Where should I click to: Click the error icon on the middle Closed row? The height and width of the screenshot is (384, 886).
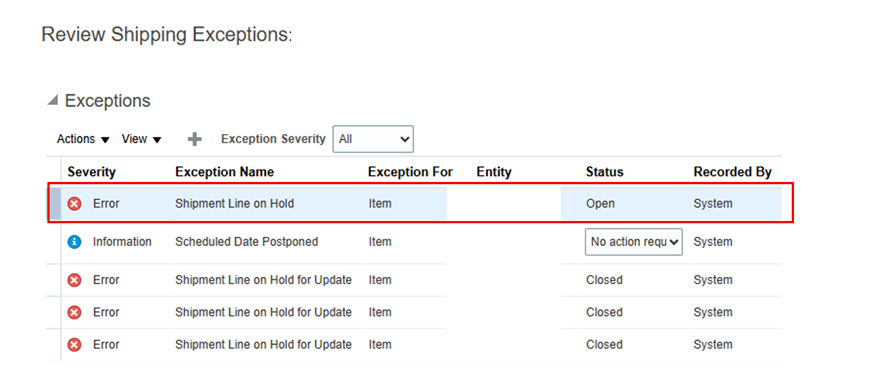click(x=74, y=312)
